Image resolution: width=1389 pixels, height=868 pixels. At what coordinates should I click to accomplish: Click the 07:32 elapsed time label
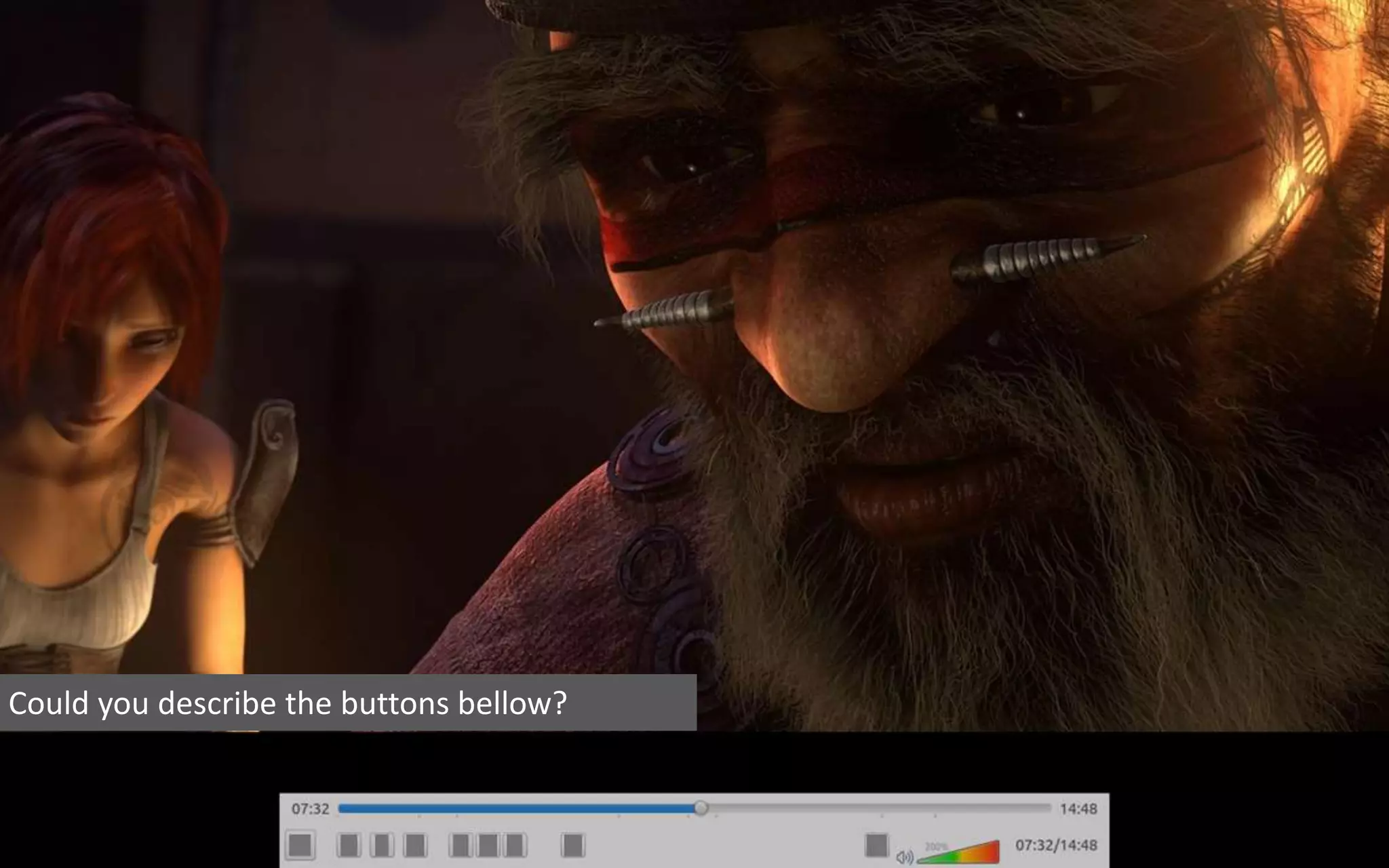310,808
